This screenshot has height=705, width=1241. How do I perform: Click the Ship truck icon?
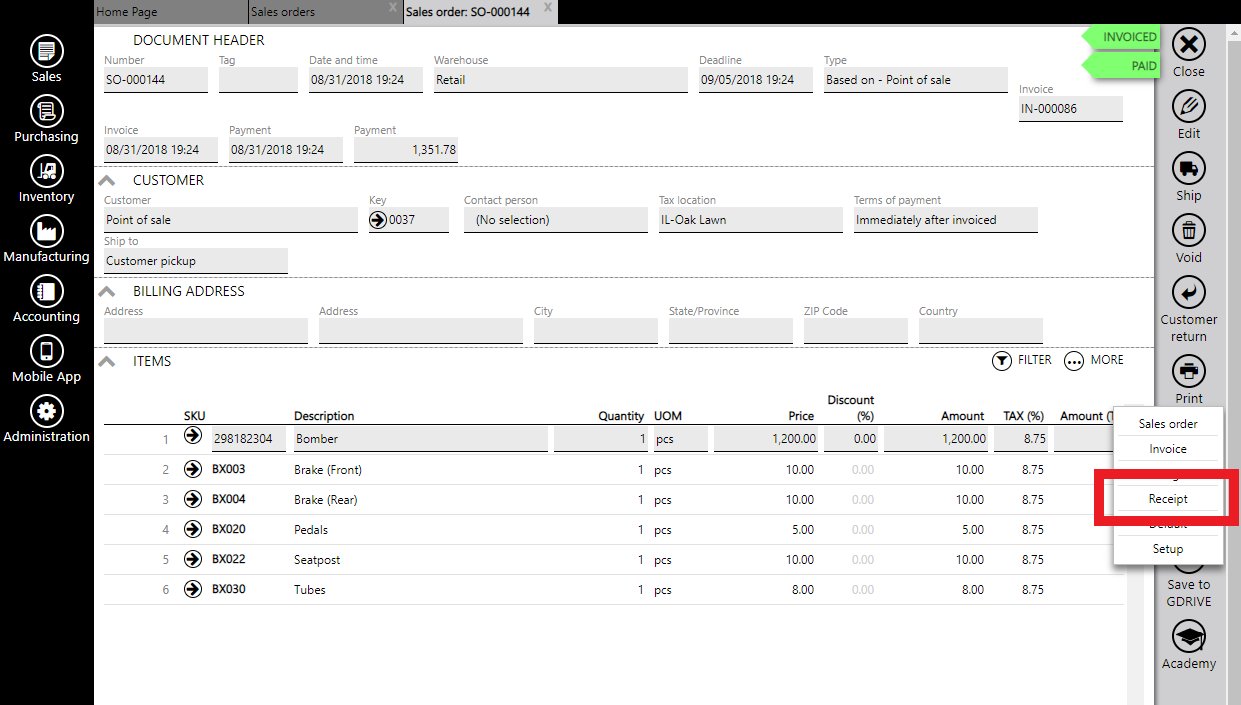[x=1188, y=169]
